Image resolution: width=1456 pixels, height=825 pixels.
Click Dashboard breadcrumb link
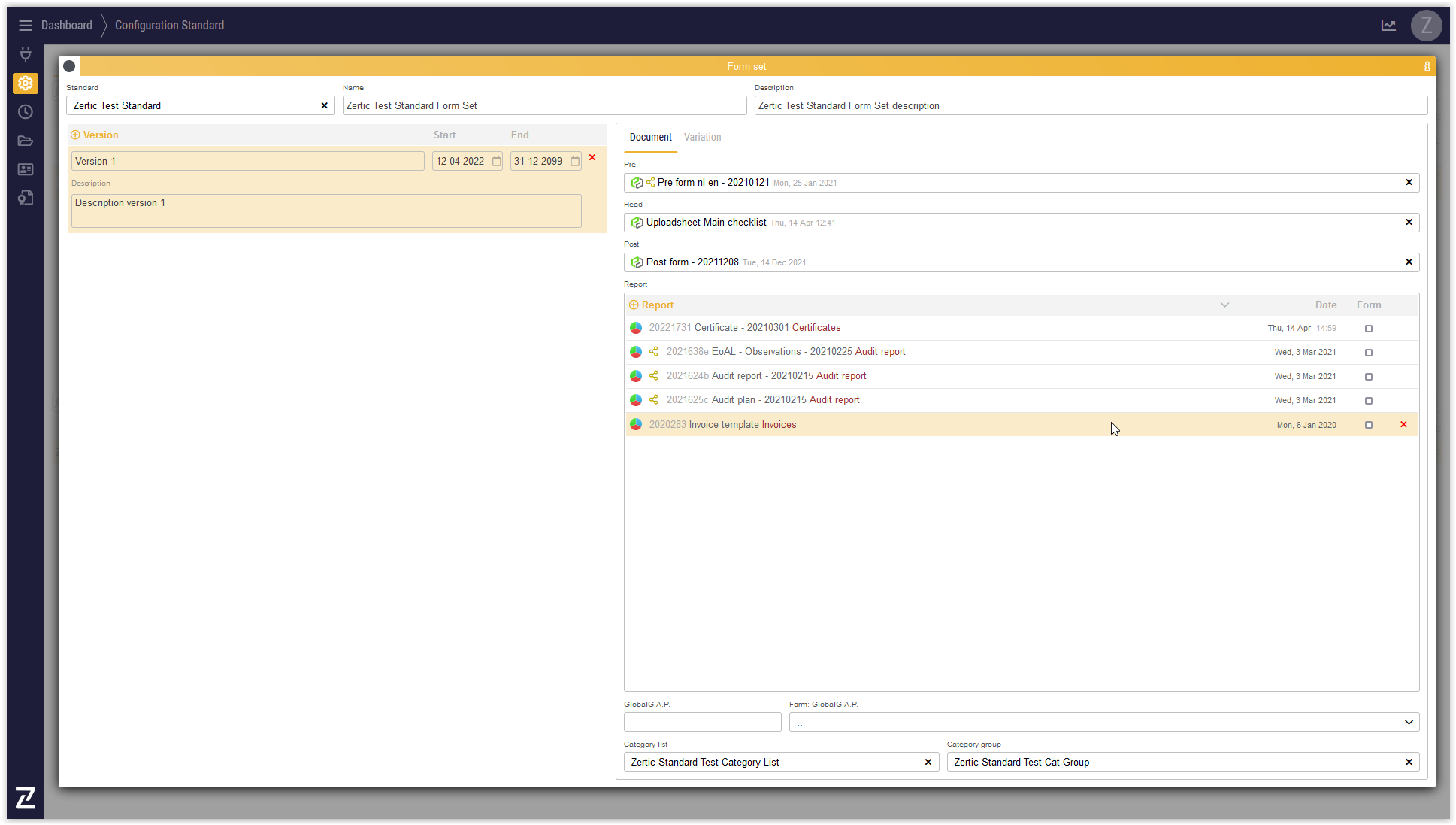66,26
